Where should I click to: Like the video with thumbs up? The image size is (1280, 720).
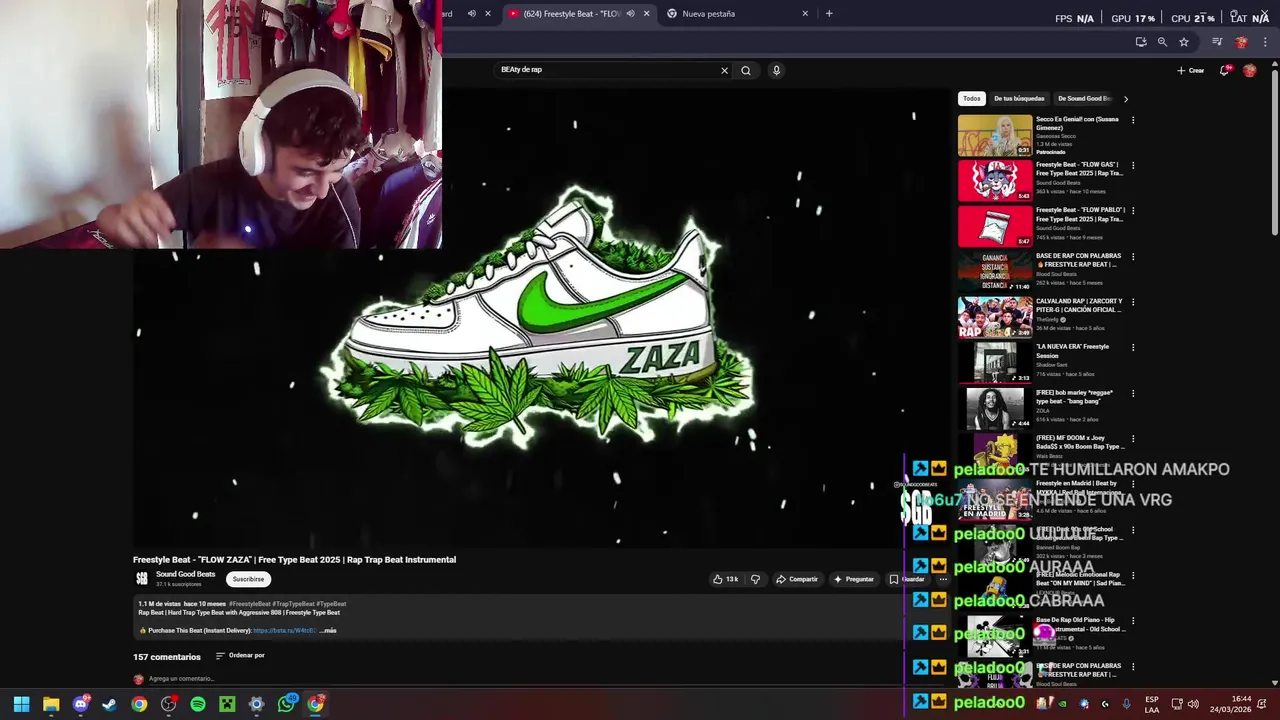pos(726,579)
